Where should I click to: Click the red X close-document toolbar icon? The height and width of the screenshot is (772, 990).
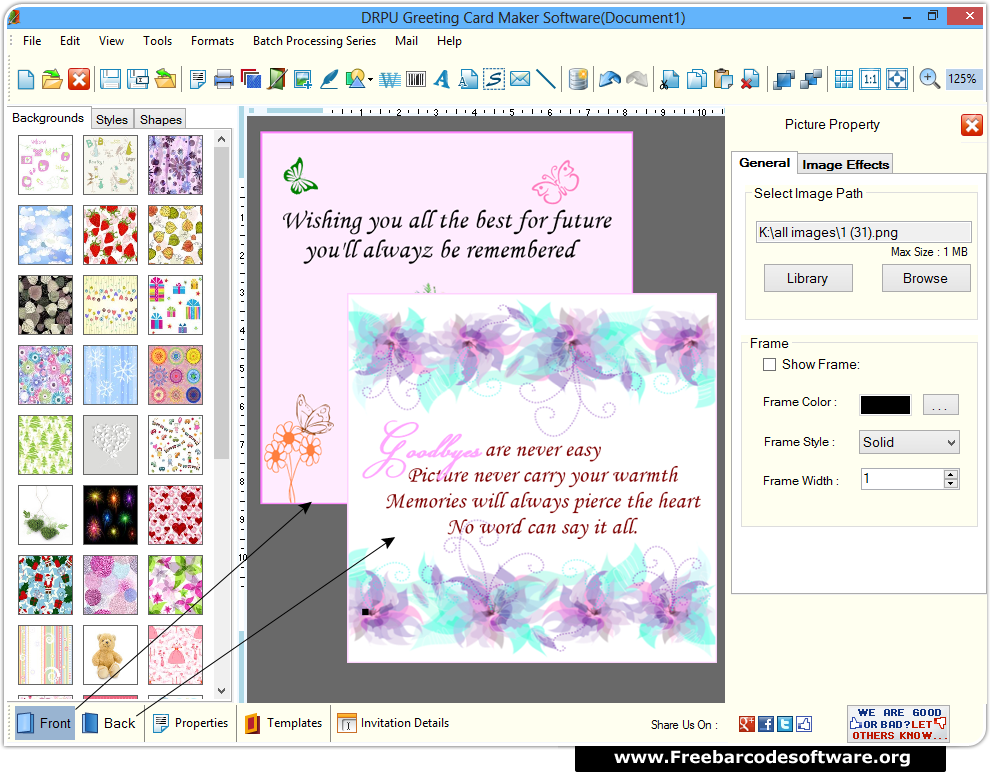click(x=79, y=80)
